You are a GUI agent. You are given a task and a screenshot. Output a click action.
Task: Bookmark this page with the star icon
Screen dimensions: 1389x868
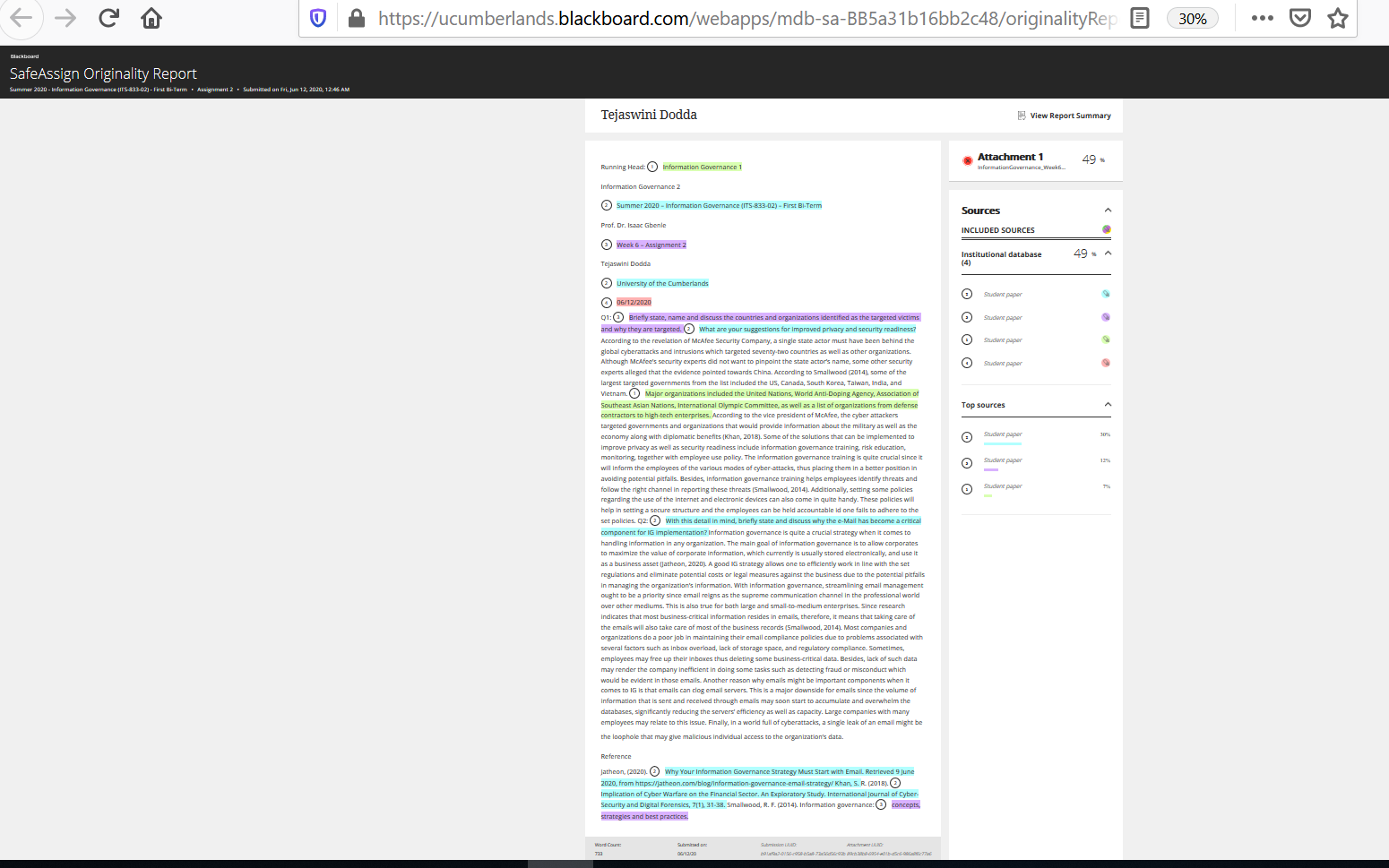pyautogui.click(x=1338, y=18)
